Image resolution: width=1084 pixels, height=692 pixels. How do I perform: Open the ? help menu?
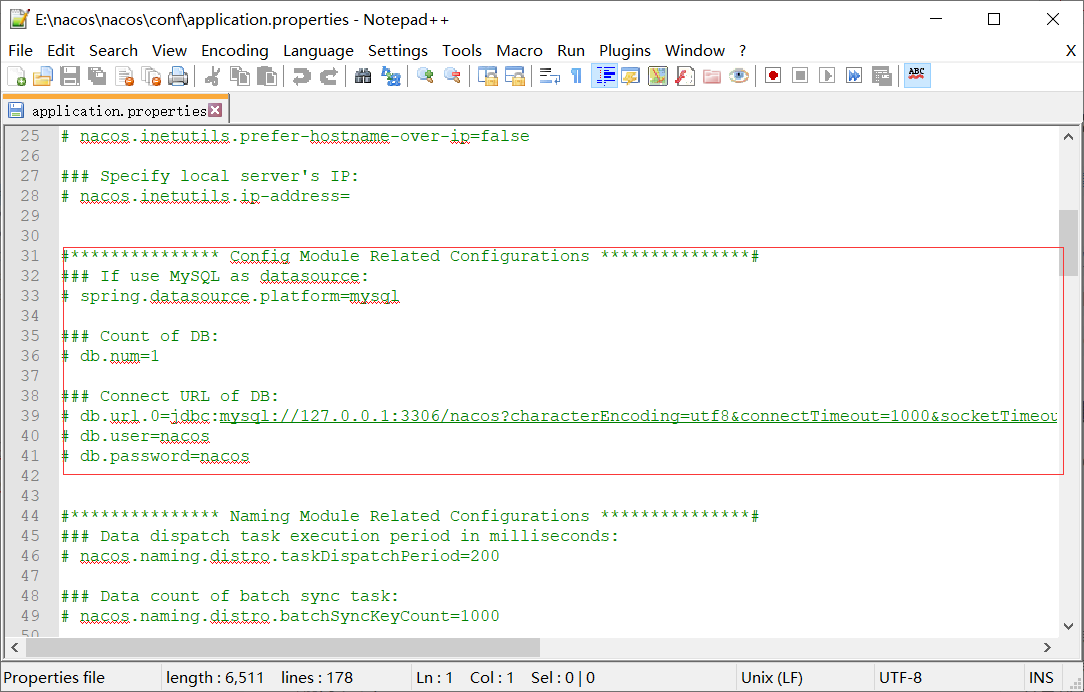[x=742, y=50]
